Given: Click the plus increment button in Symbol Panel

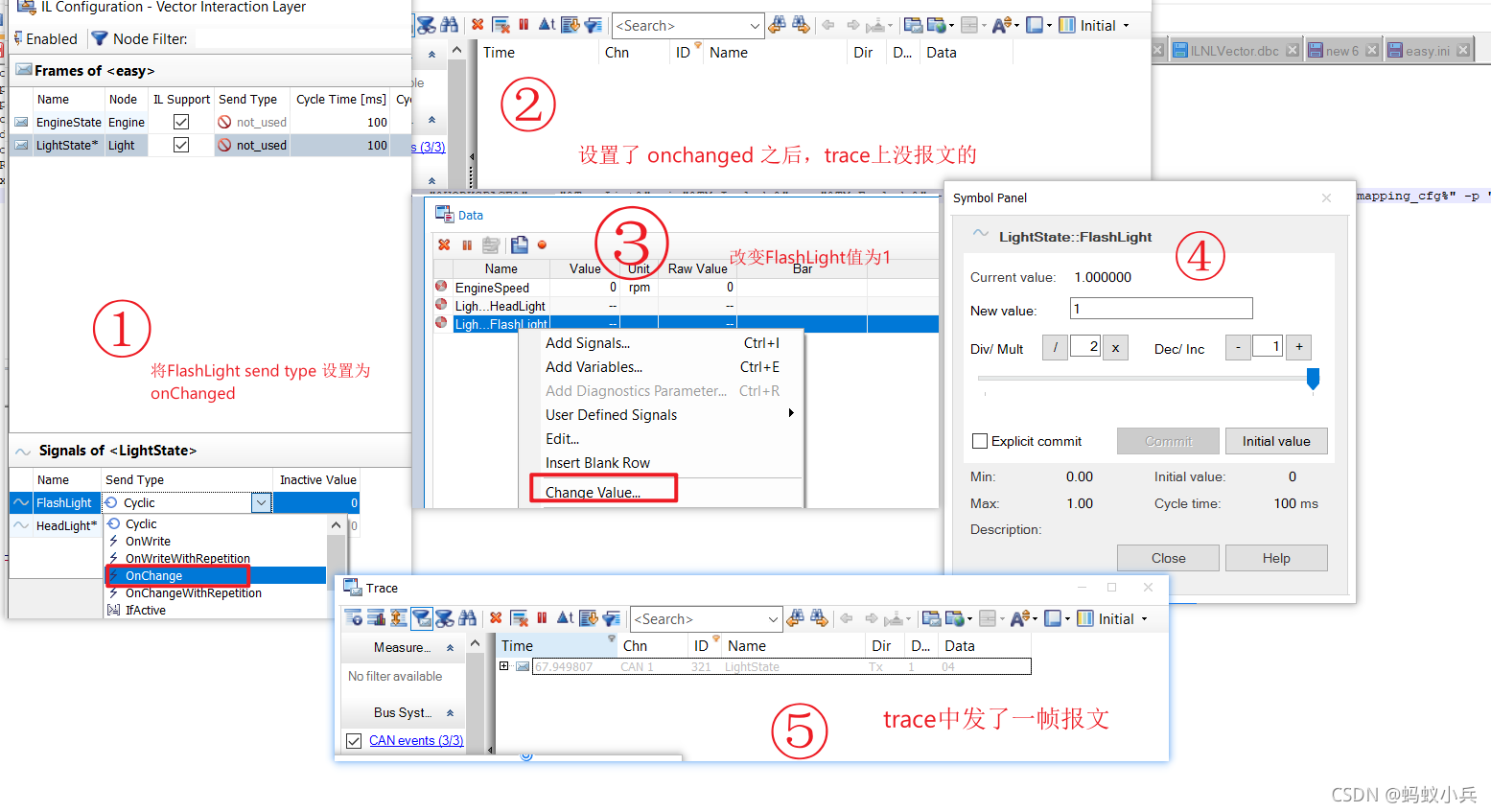Looking at the screenshot, I should point(1299,347).
